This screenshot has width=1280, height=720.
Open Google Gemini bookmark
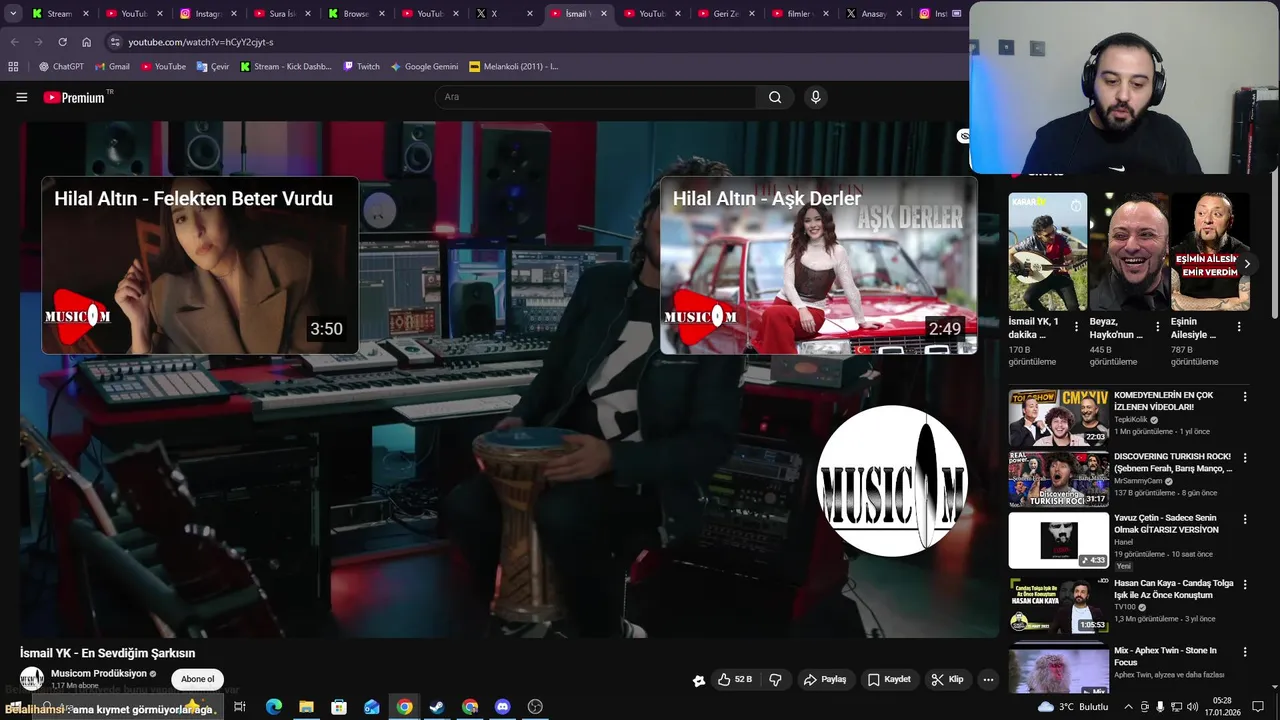pyautogui.click(x=424, y=67)
